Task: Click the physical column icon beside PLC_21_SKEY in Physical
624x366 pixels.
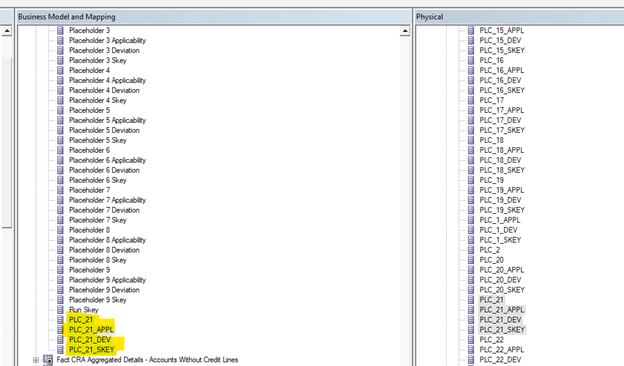Action: pyautogui.click(x=471, y=329)
